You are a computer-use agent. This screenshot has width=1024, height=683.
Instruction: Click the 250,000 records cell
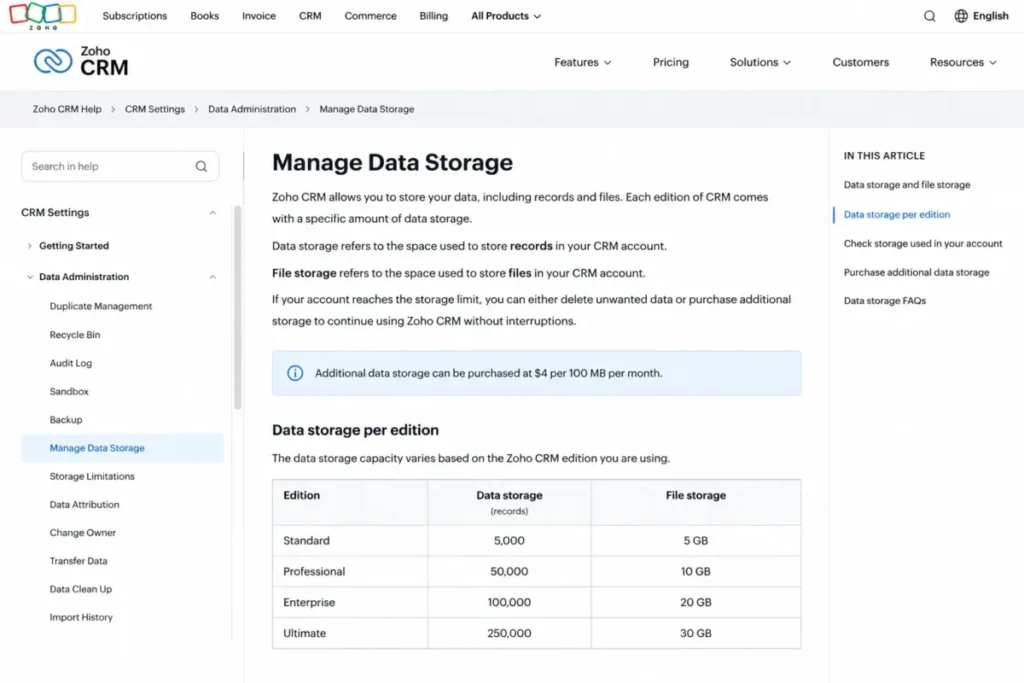pyautogui.click(x=509, y=633)
